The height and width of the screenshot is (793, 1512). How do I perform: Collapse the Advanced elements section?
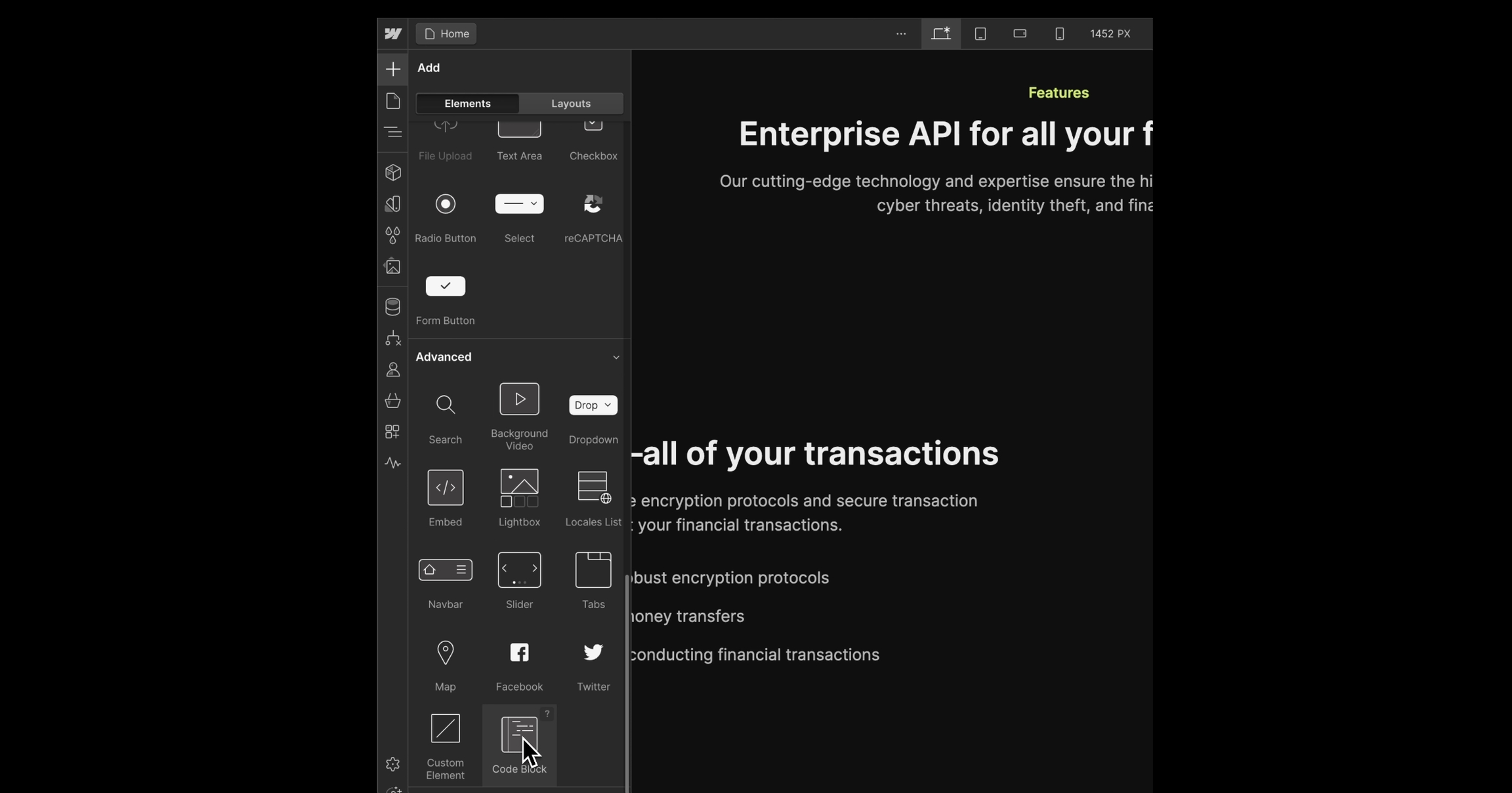616,357
